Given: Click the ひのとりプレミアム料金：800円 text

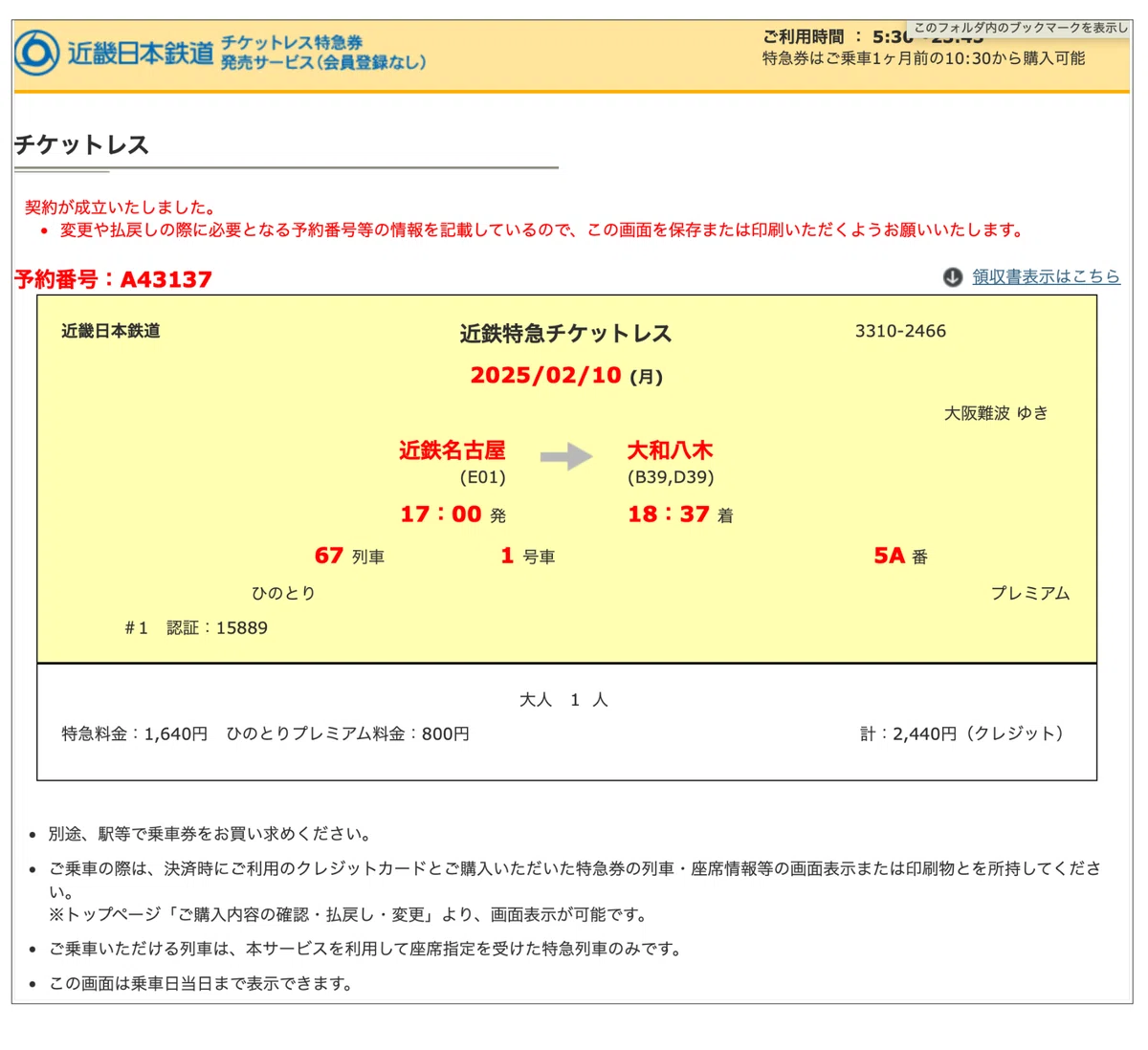Looking at the screenshot, I should point(347,733).
